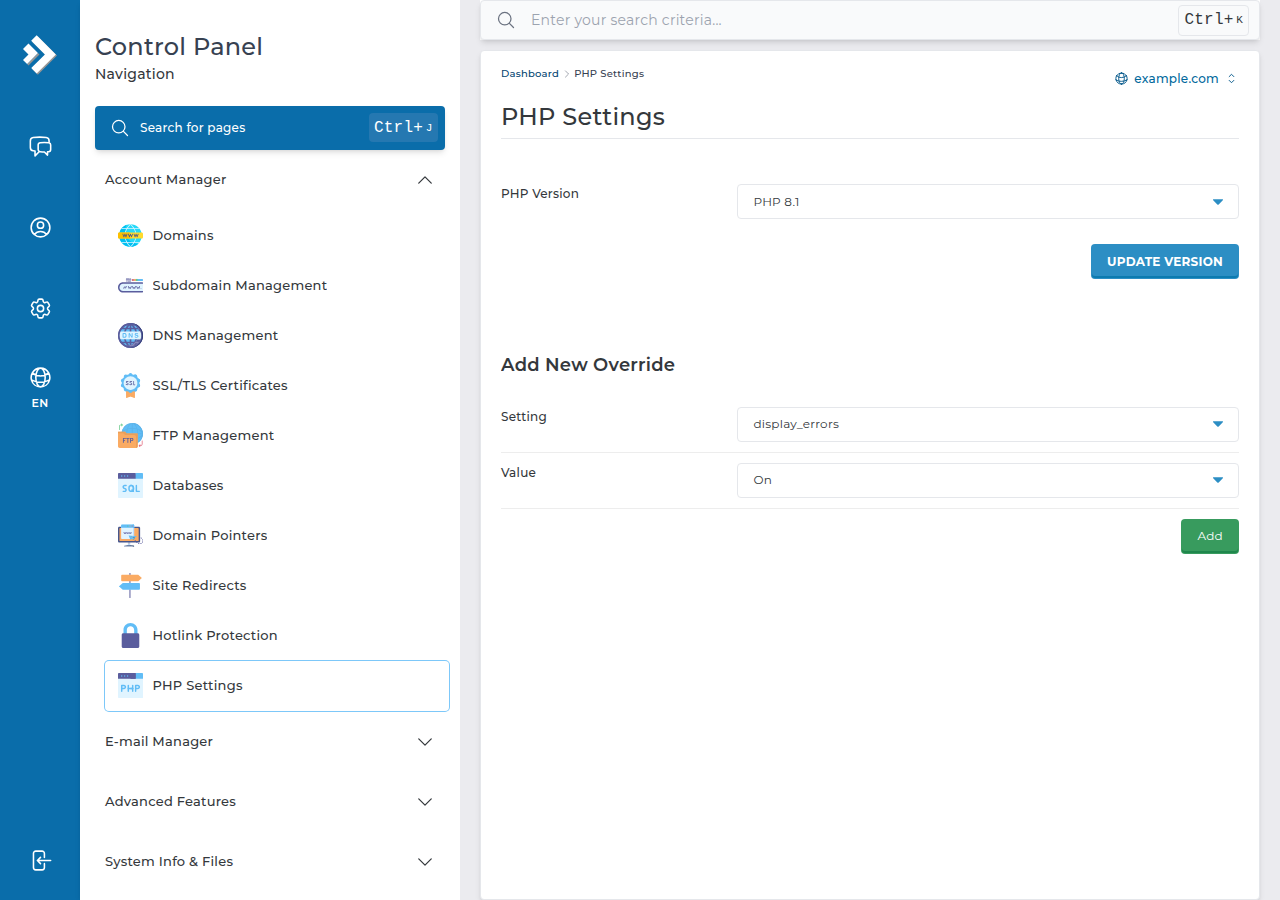Click the Dashboard breadcrumb link

pyautogui.click(x=530, y=74)
